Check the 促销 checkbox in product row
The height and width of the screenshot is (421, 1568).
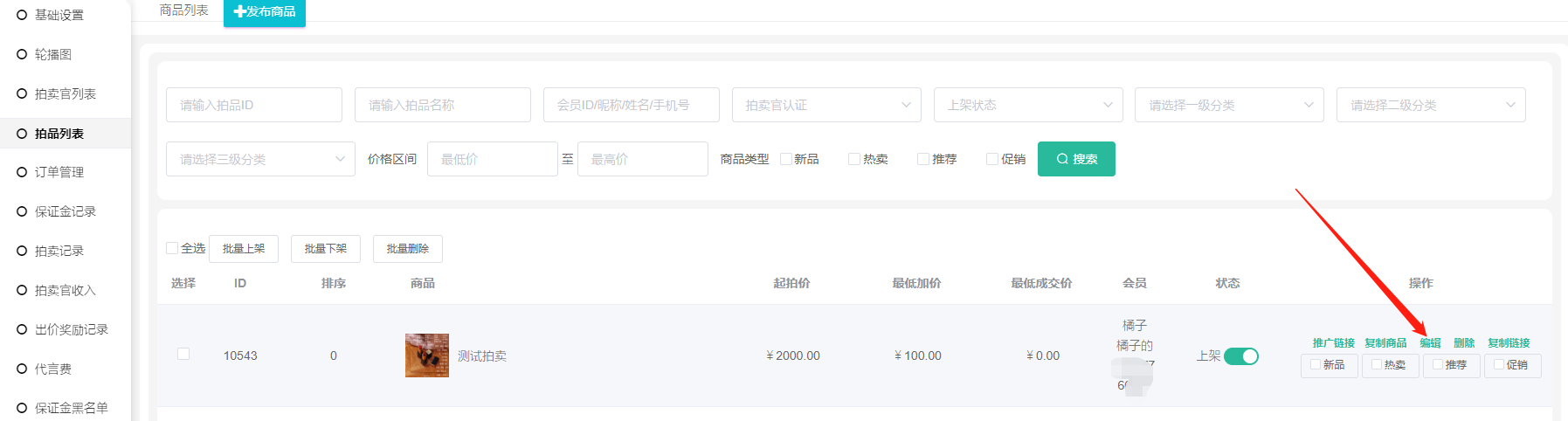point(1499,365)
